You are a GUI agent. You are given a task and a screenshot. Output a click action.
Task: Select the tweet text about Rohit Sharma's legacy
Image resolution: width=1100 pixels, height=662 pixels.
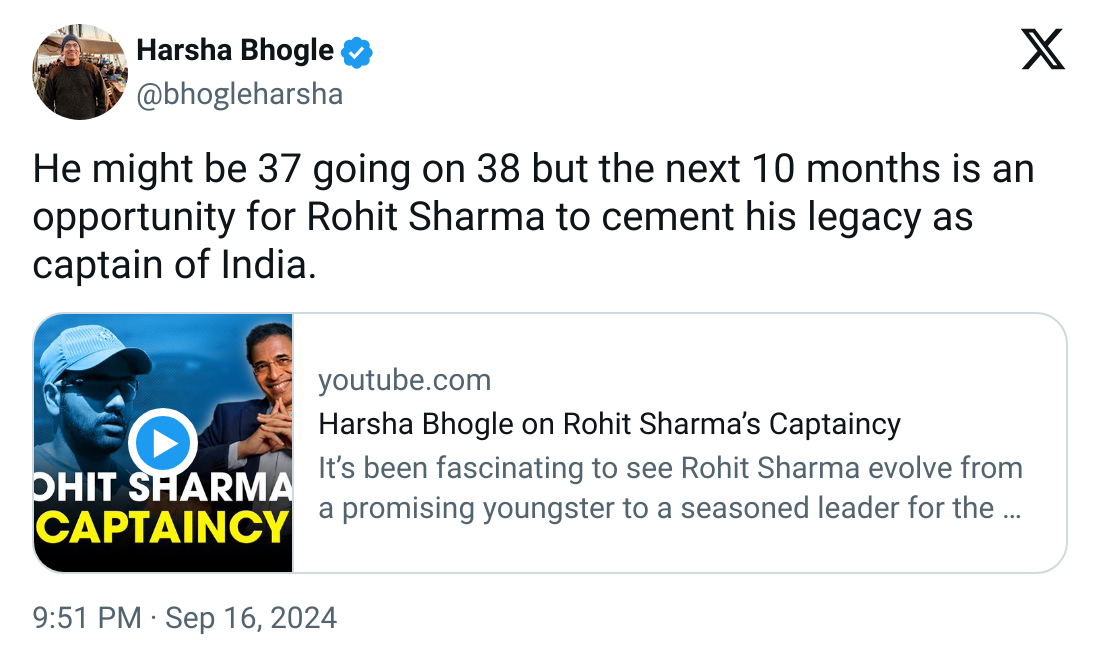[530, 216]
